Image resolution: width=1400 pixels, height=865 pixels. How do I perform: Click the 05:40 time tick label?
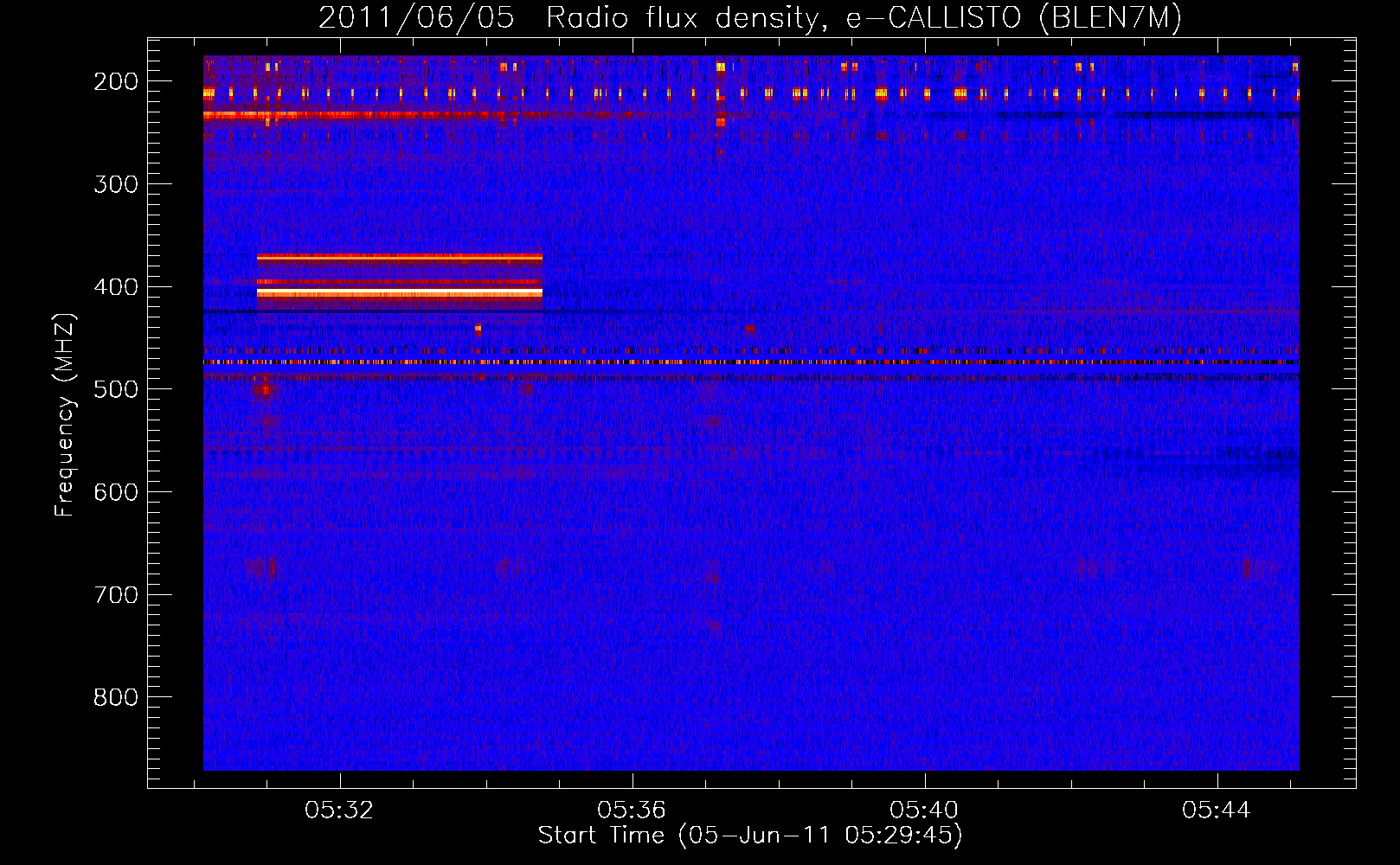[x=924, y=811]
